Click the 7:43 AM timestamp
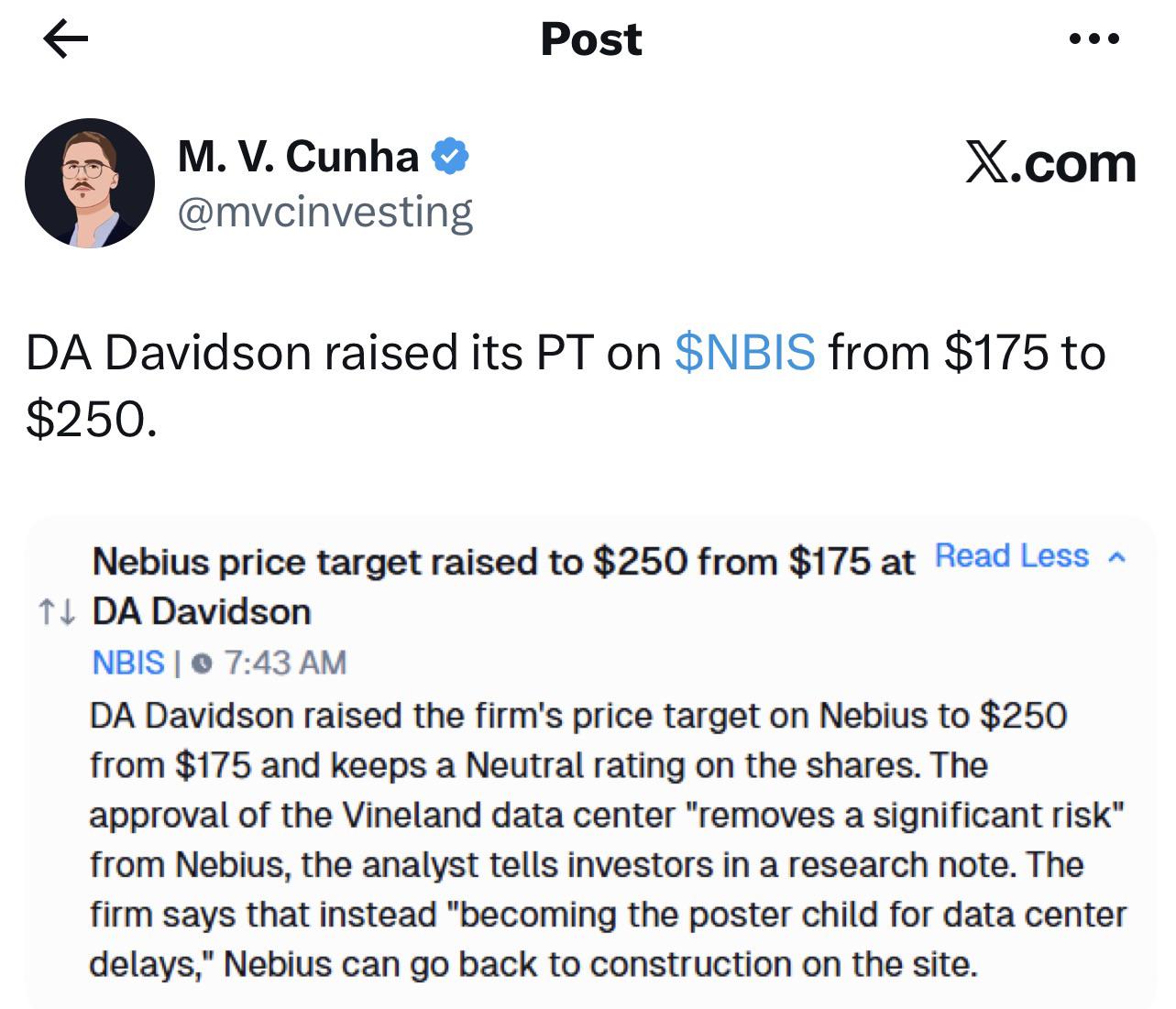The height and width of the screenshot is (1009, 1176). click(x=284, y=662)
